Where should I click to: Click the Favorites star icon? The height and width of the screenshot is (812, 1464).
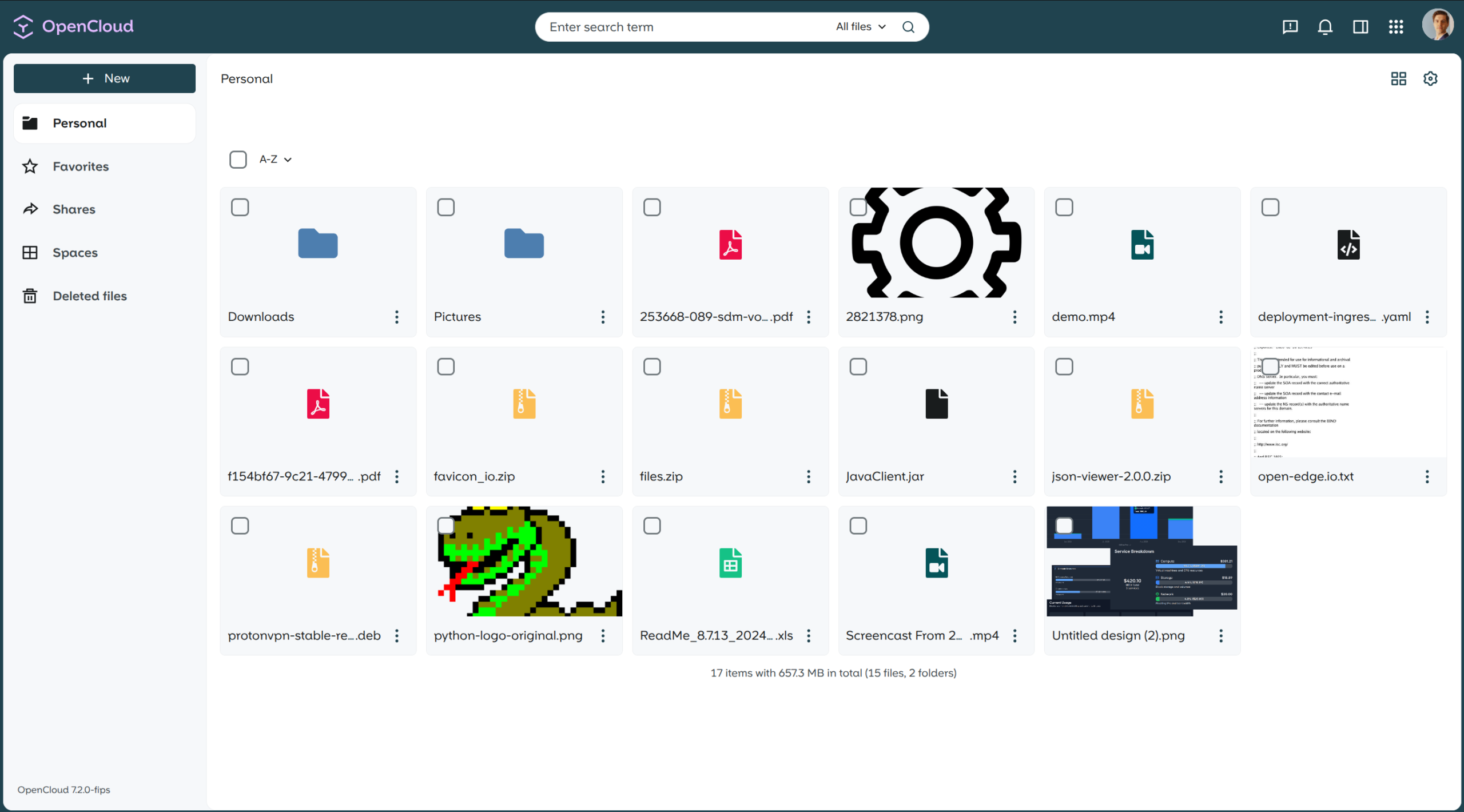point(30,166)
